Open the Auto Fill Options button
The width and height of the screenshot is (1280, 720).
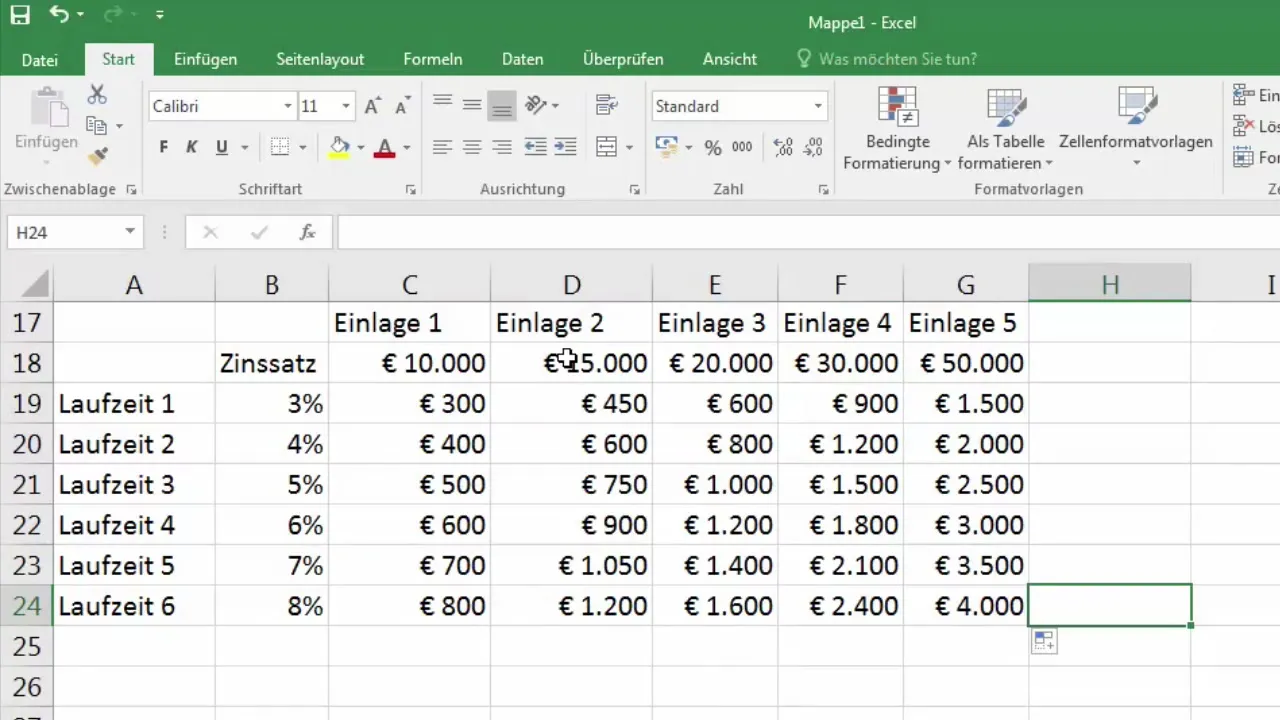[x=1044, y=642]
